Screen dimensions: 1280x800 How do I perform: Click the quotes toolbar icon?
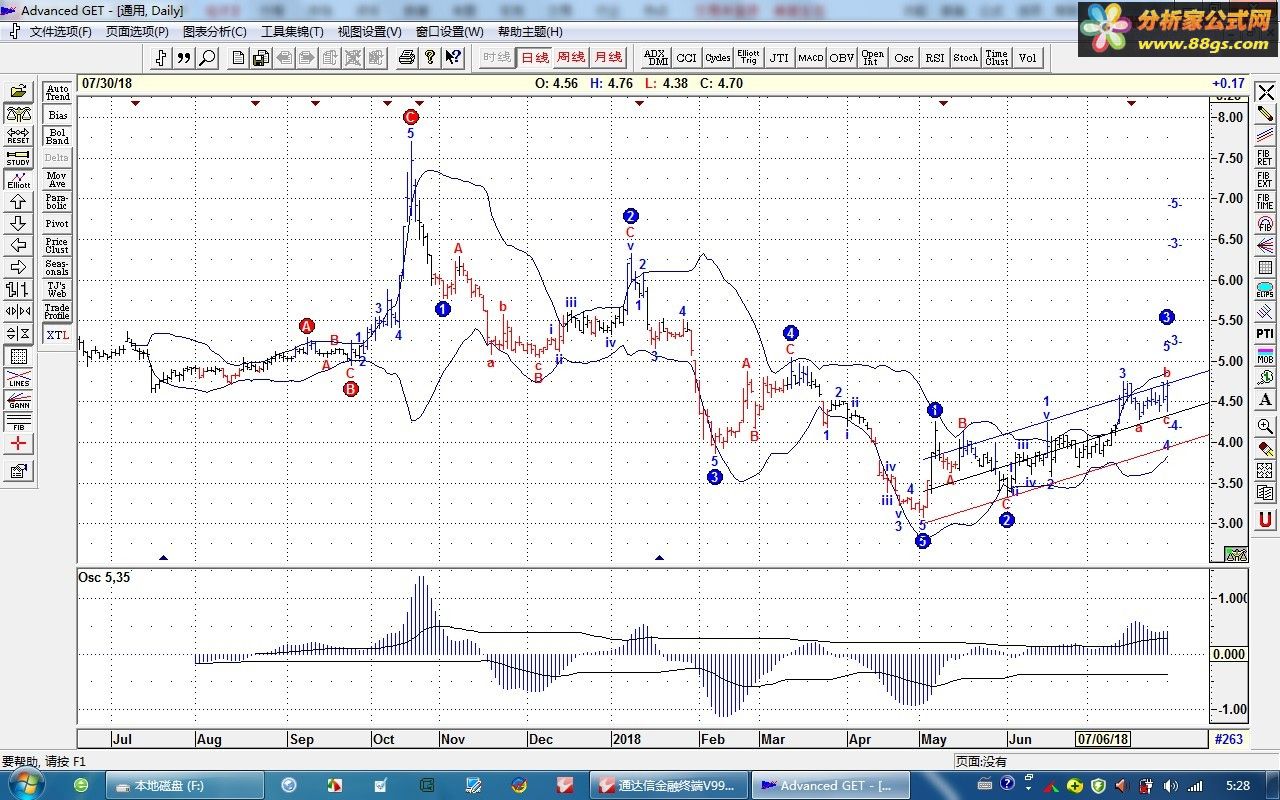[184, 58]
